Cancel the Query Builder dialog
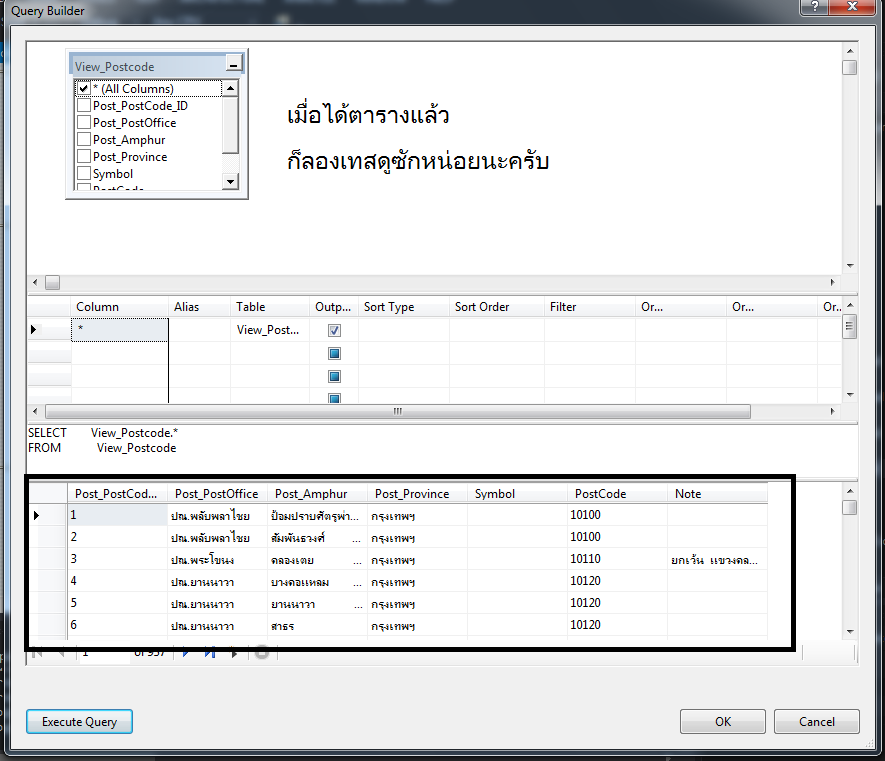The width and height of the screenshot is (885, 761). pyautogui.click(x=816, y=721)
